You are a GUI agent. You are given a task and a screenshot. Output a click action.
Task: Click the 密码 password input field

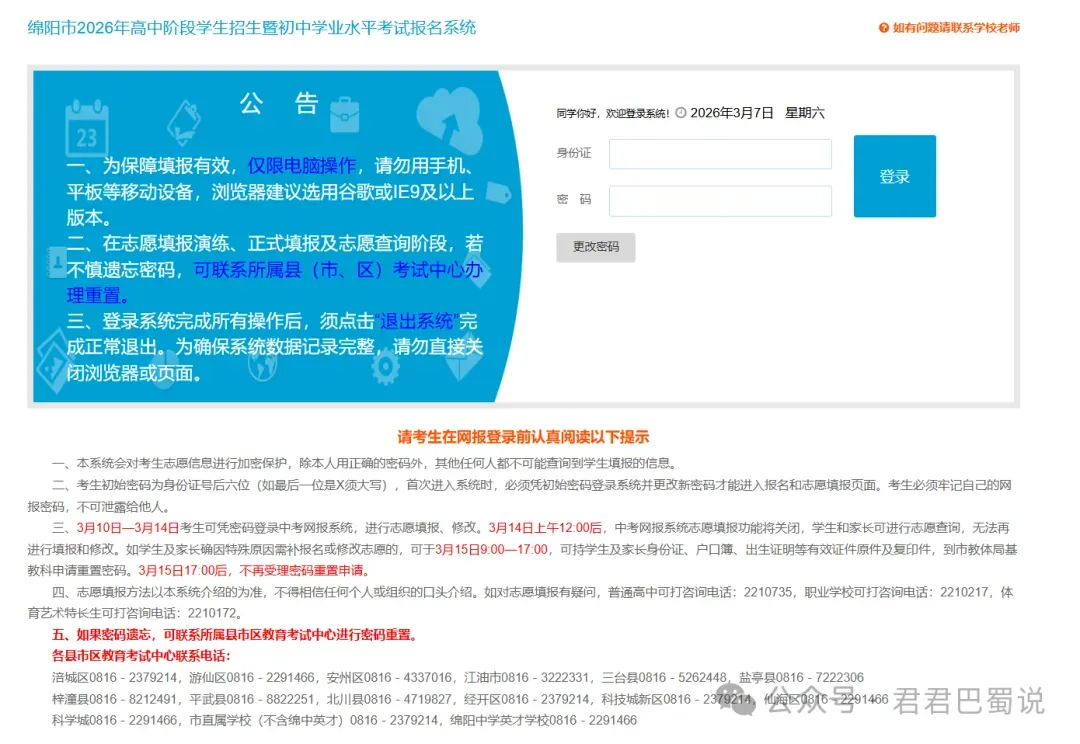click(x=720, y=201)
